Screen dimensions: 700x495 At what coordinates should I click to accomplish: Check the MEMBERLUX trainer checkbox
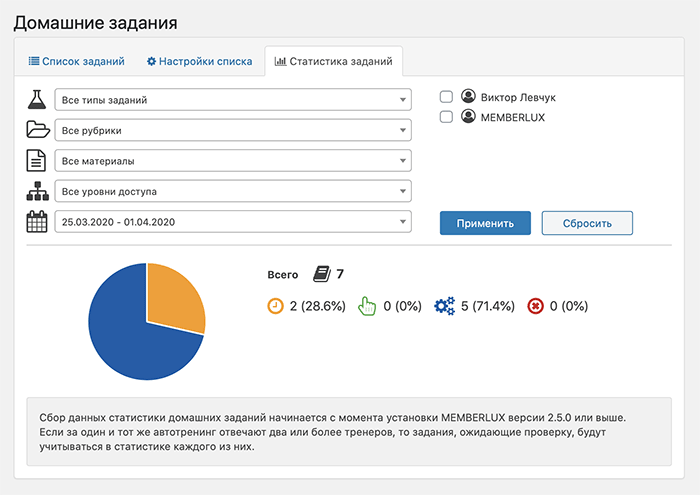point(446,117)
